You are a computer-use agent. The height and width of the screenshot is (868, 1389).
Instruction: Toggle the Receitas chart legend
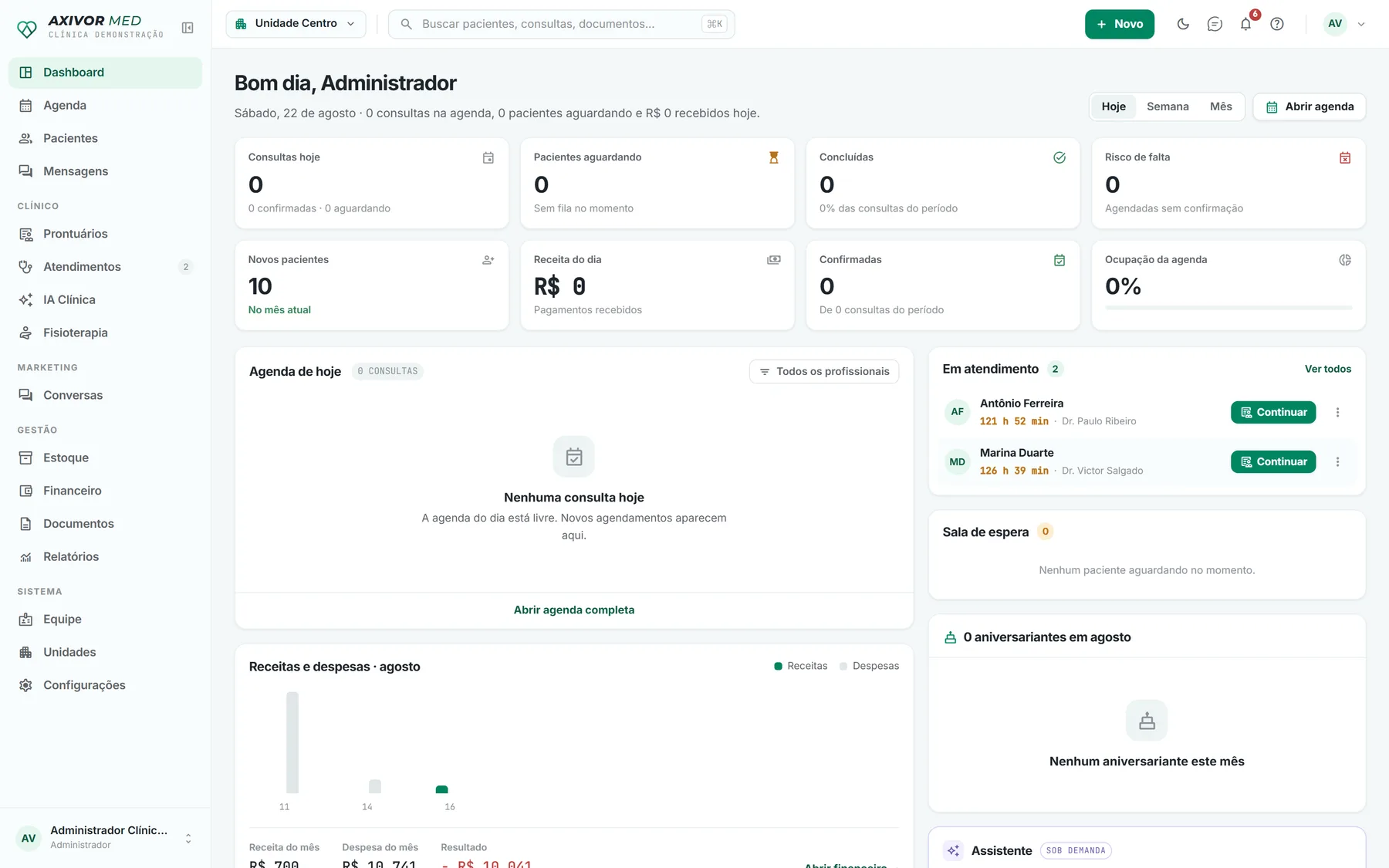(x=800, y=666)
